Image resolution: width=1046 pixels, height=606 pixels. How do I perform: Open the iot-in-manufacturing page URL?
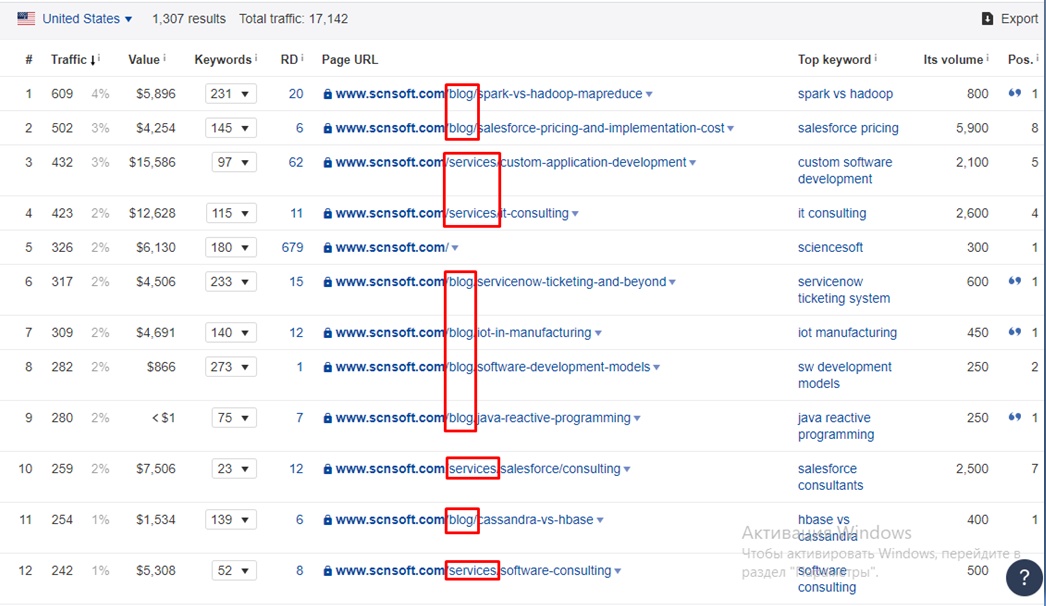pyautogui.click(x=464, y=333)
